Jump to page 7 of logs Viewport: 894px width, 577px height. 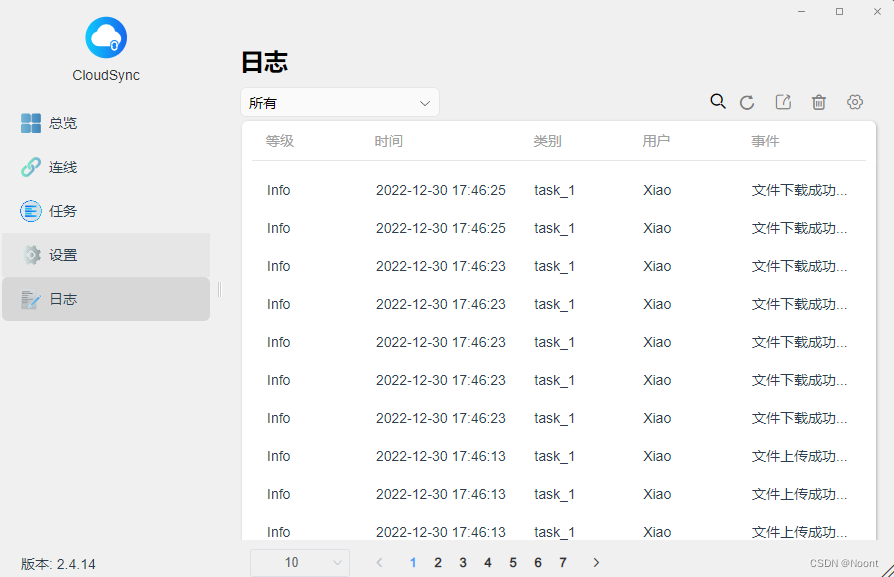click(x=563, y=563)
